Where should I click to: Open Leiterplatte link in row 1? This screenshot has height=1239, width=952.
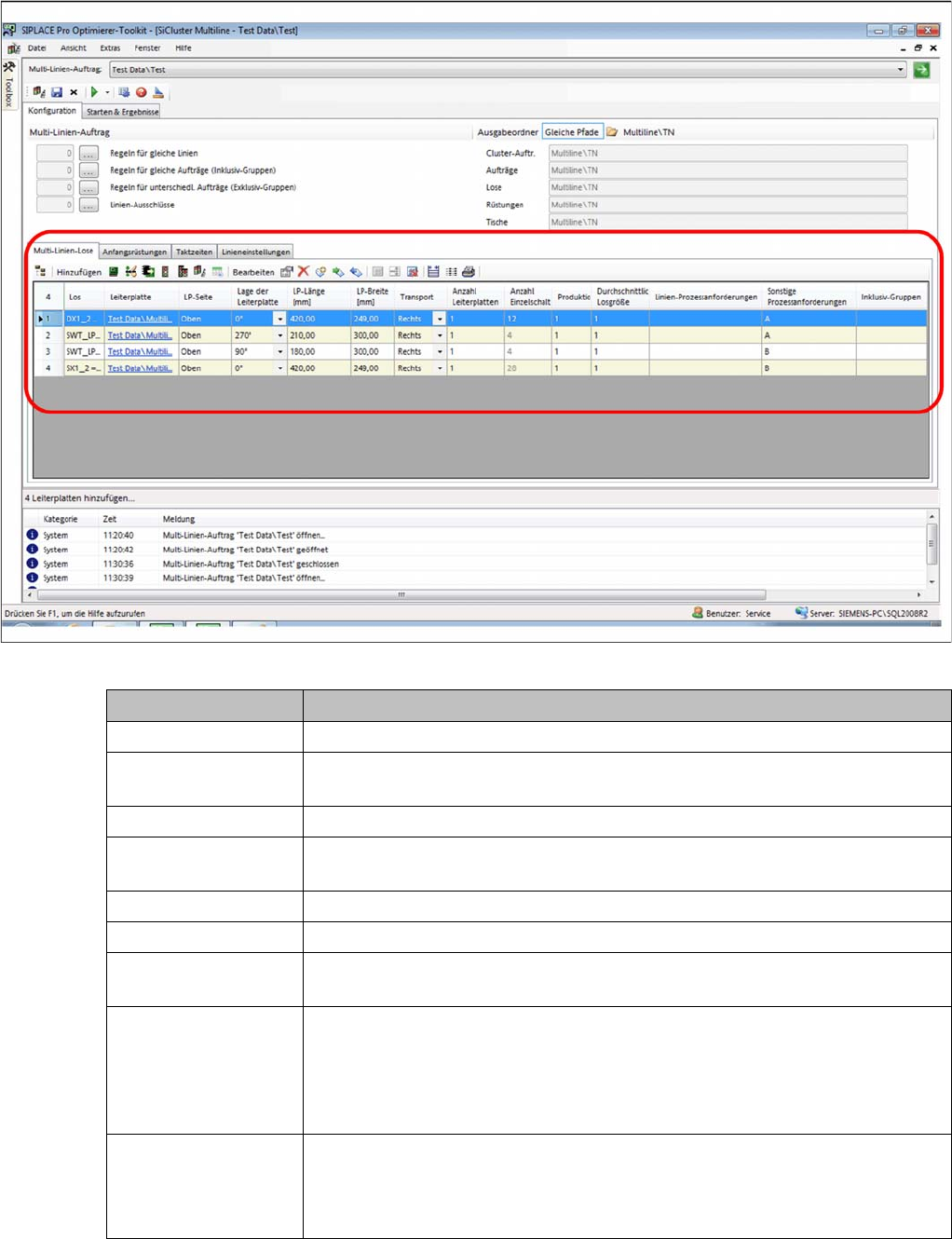[x=140, y=319]
